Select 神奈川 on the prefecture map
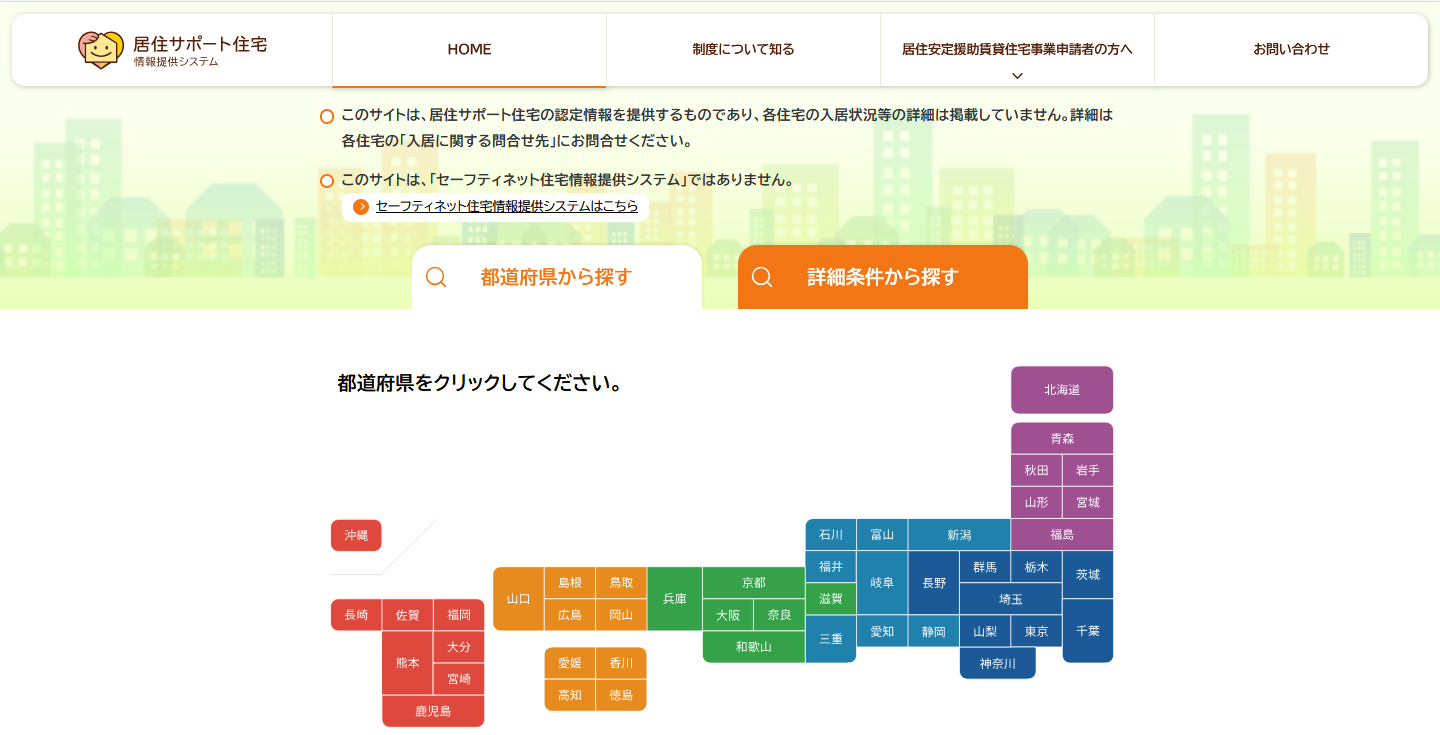Image resolution: width=1440 pixels, height=735 pixels. [997, 663]
